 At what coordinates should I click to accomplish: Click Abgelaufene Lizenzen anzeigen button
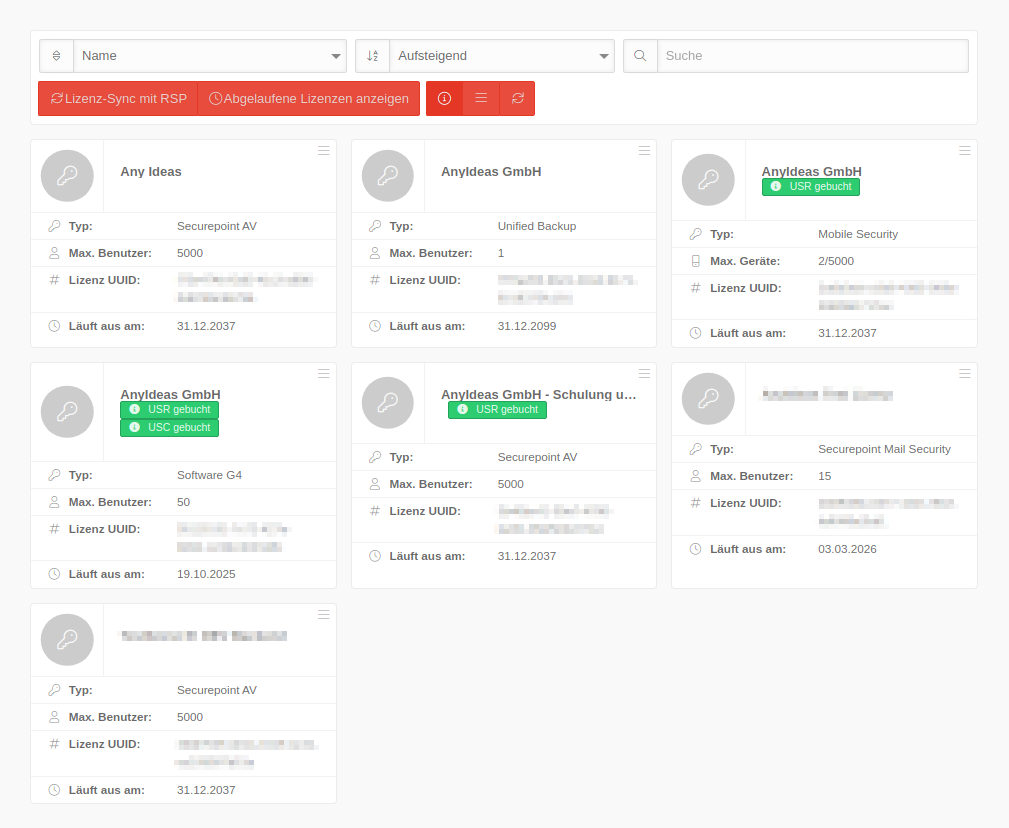(308, 99)
